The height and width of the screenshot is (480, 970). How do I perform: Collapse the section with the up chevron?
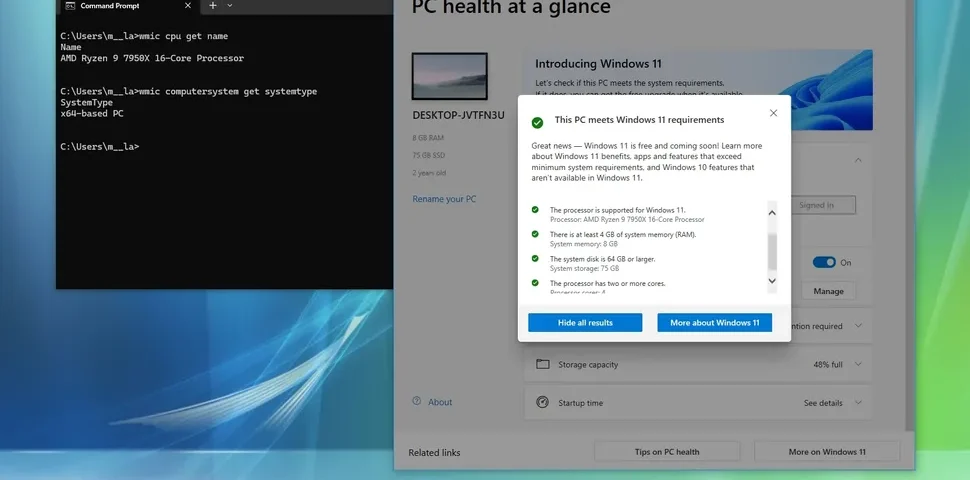pos(859,160)
